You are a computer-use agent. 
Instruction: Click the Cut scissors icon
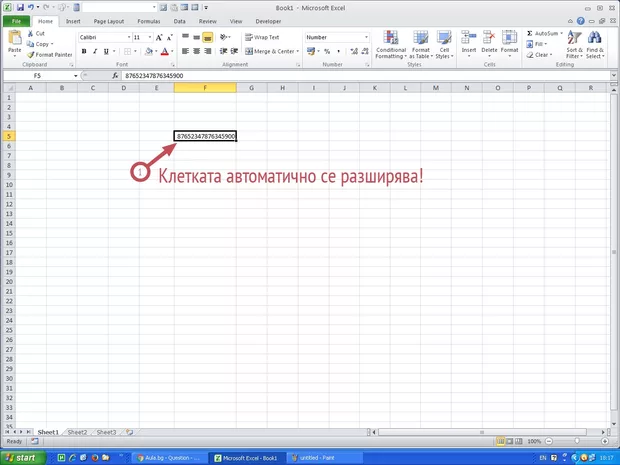coord(30,34)
